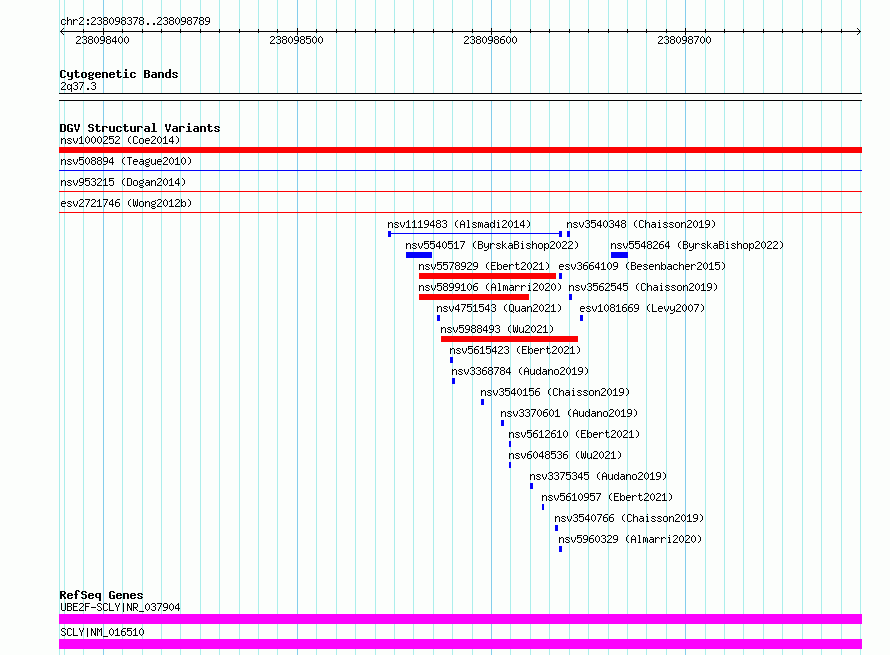Click nsv3540156 (Chaisson2019) label
Viewport: 890px width, 655px height.
[x=555, y=392]
